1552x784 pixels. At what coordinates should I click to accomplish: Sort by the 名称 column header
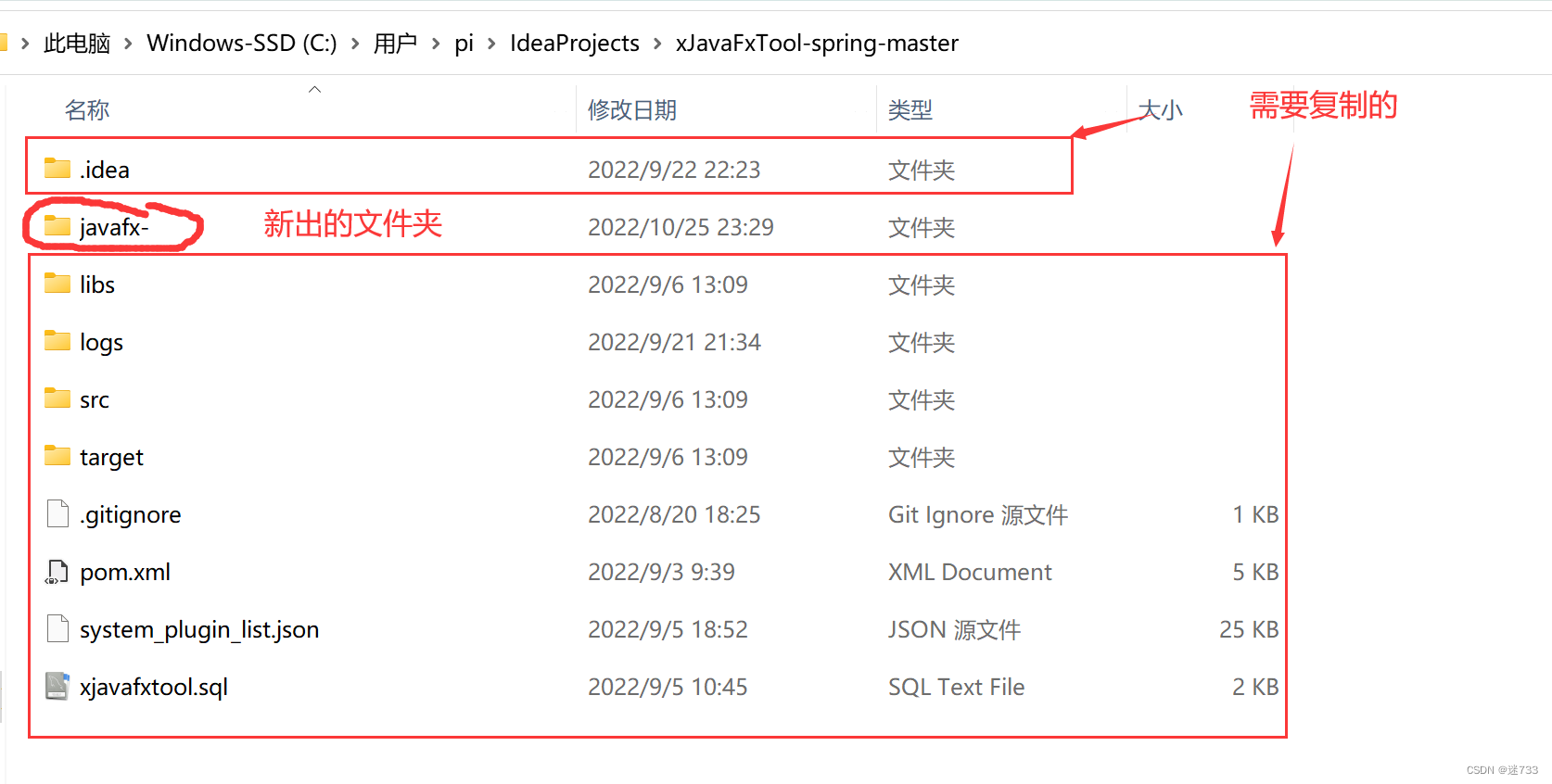coord(87,110)
